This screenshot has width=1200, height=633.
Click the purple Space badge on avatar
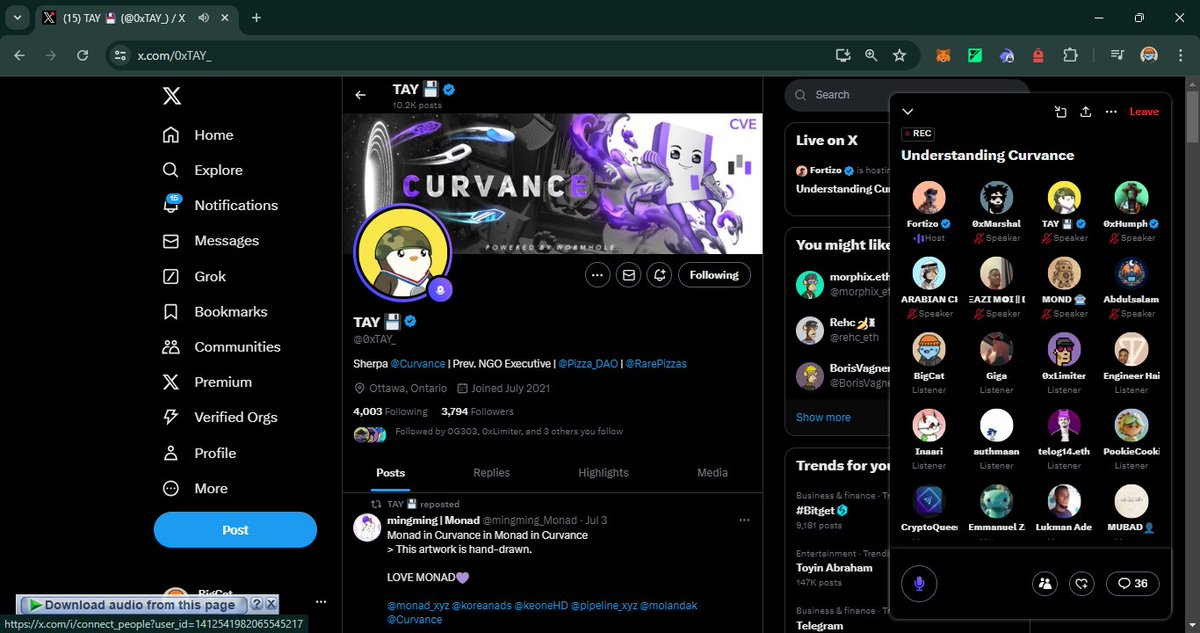click(x=441, y=290)
